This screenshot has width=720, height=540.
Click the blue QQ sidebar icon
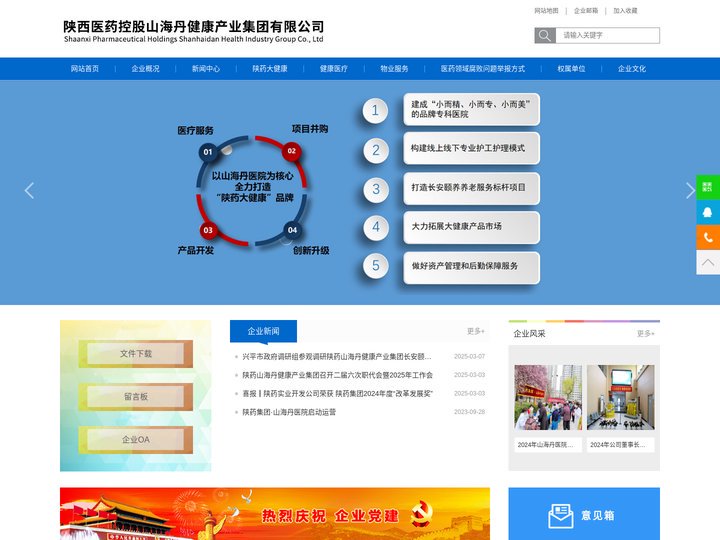pyautogui.click(x=708, y=212)
